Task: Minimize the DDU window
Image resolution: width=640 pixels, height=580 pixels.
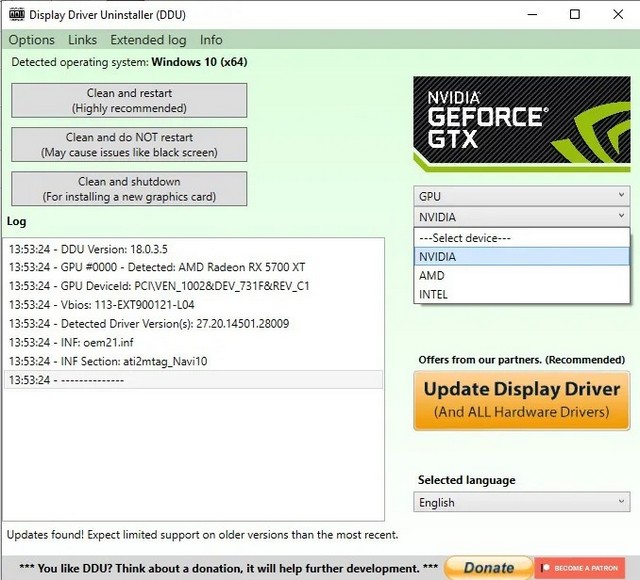Action: [532, 14]
